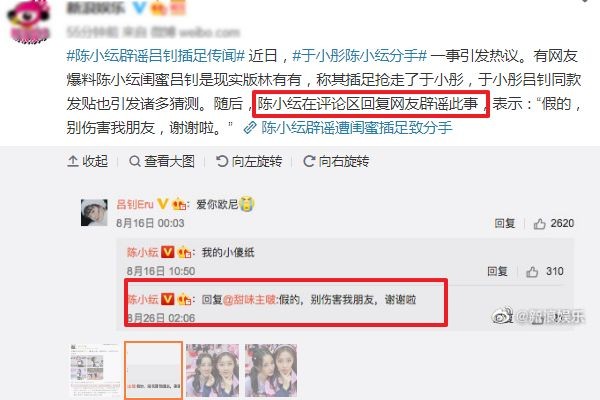600x400 pixels.
Task: Reply to 陈小纭's 我的小傻纸 comment
Action: tap(497, 272)
